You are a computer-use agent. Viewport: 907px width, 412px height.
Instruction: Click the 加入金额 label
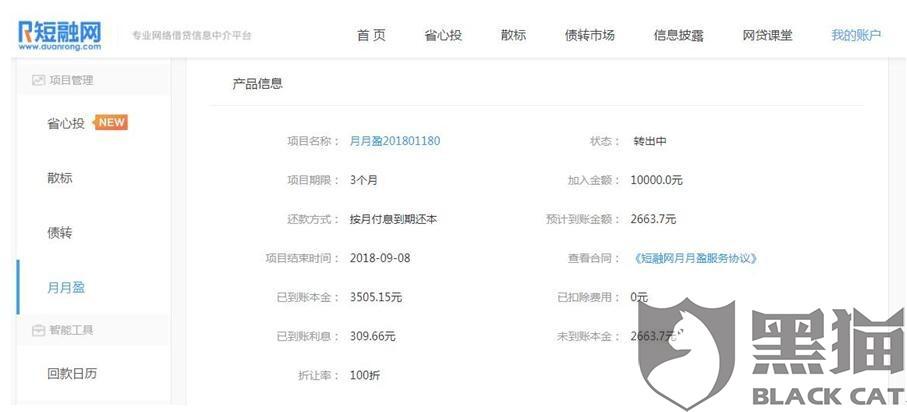tap(593, 180)
